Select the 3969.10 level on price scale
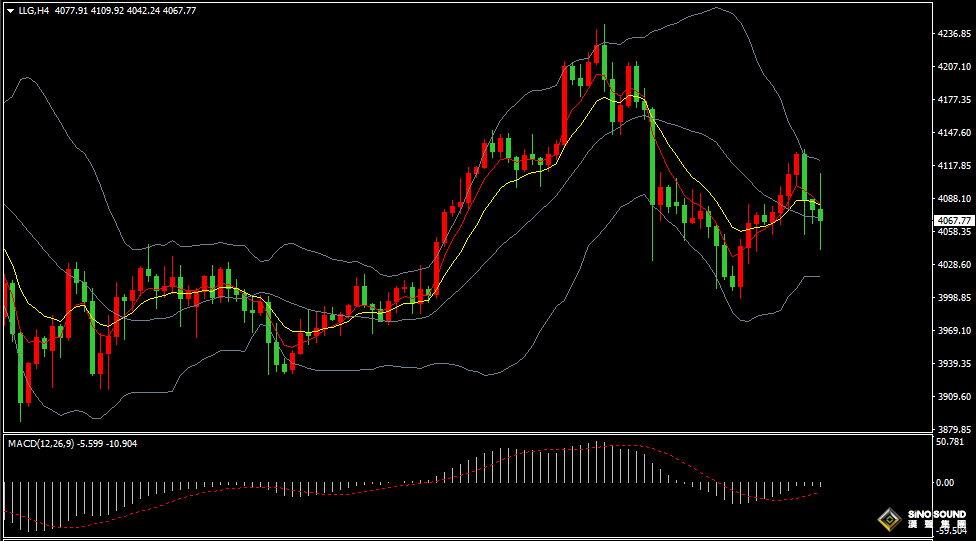This screenshot has width=976, height=541. [x=954, y=331]
